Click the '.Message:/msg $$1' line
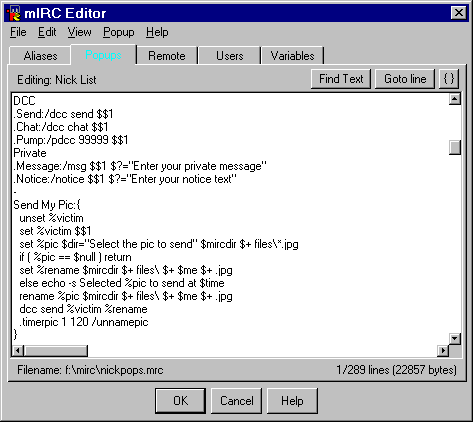 (140, 166)
